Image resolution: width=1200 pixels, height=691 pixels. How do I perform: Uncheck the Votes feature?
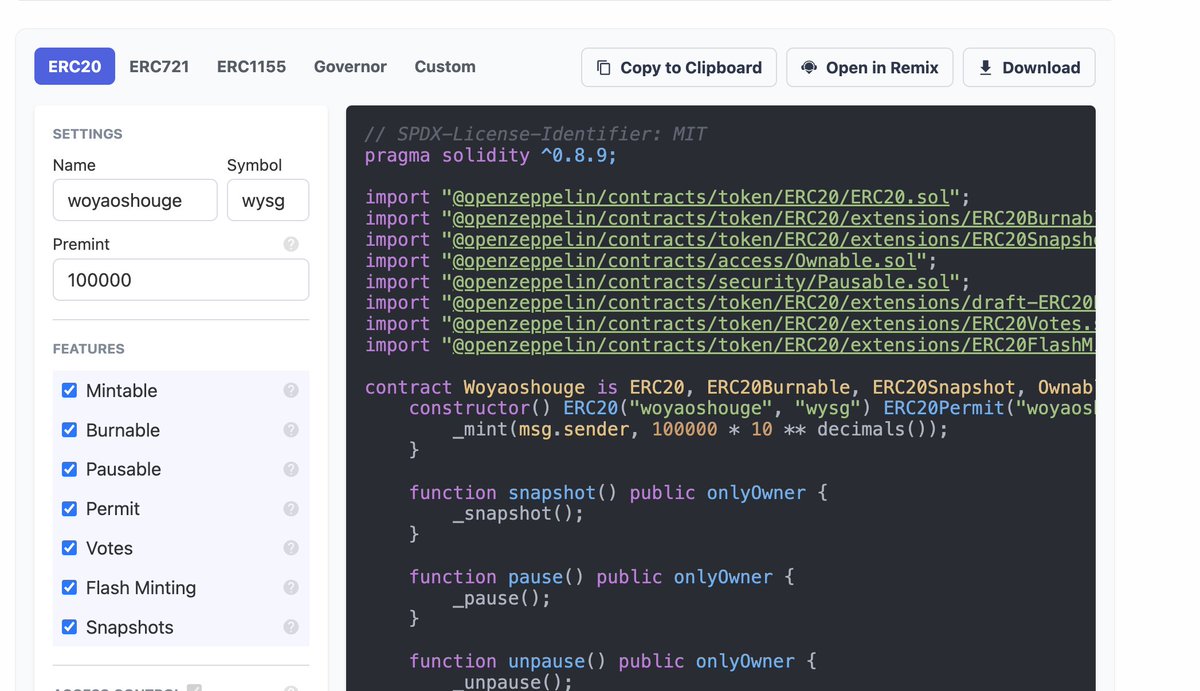point(69,548)
